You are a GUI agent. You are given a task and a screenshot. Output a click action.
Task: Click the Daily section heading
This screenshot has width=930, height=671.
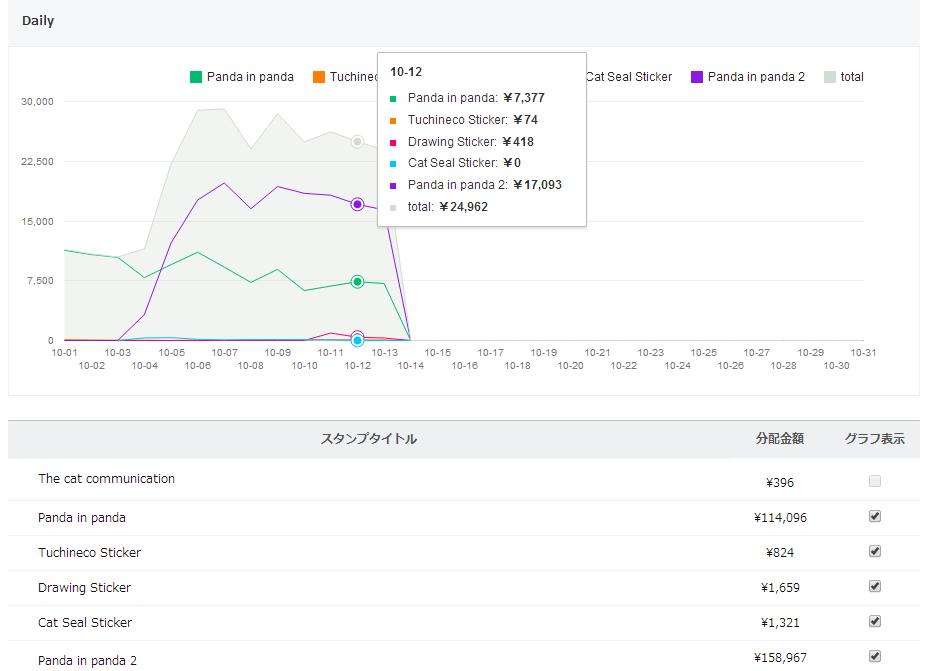pyautogui.click(x=38, y=21)
